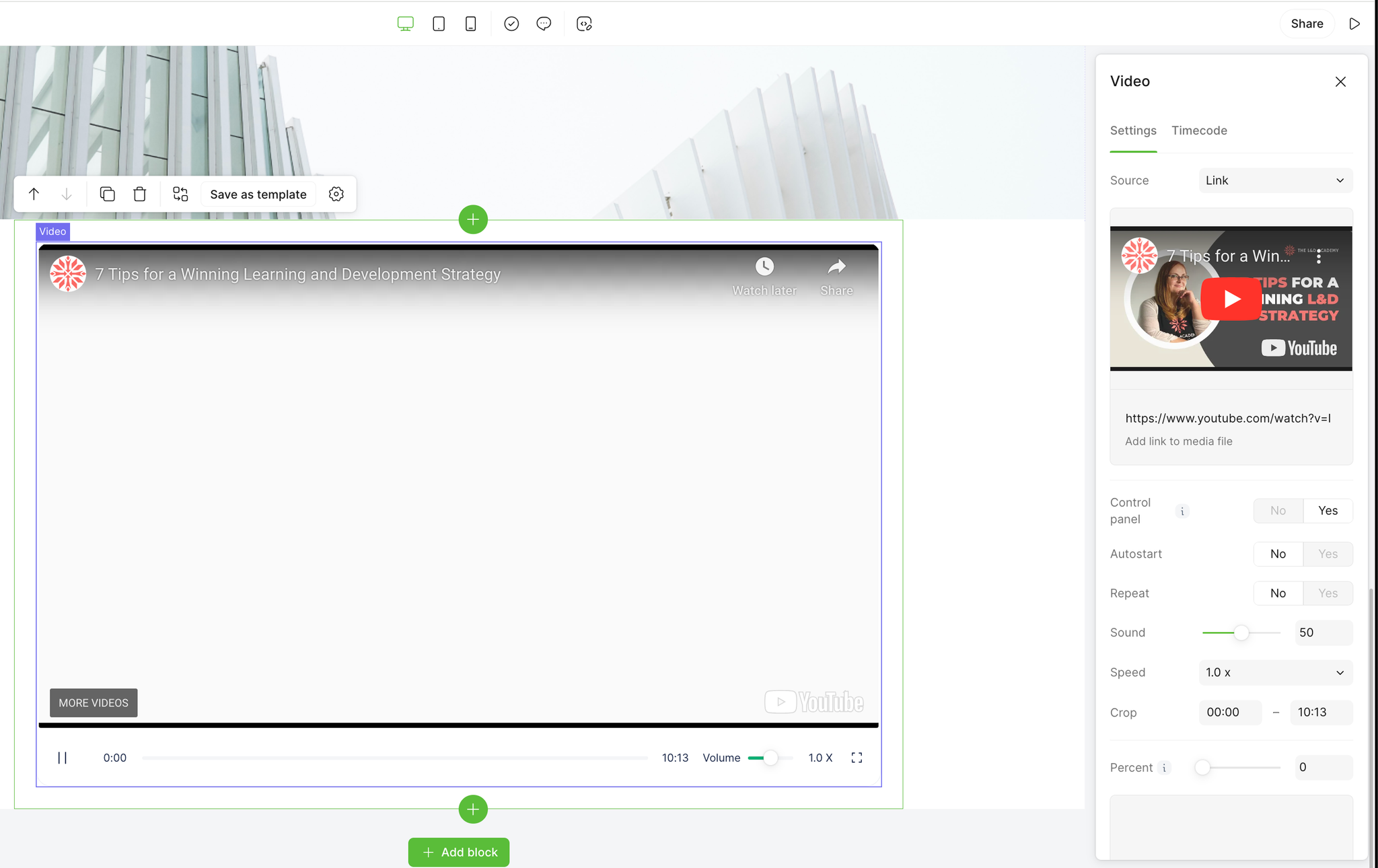Screen dimensions: 1378x868
Task: Click the 10:13 duration text in player
Action: point(675,758)
